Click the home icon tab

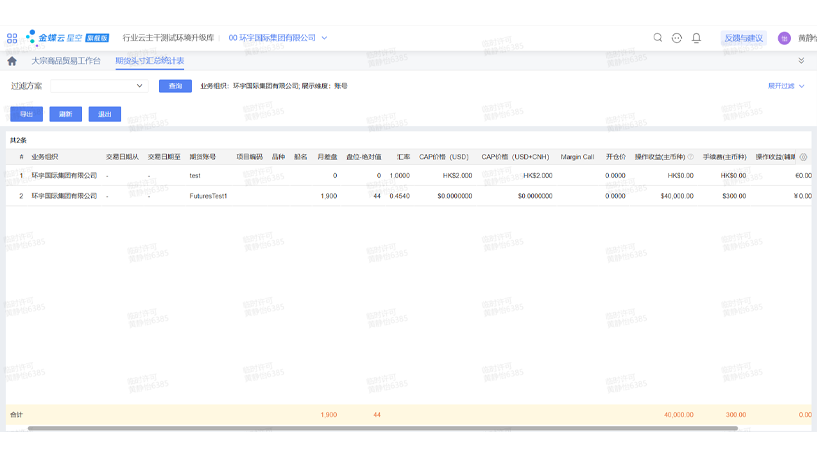(12, 61)
